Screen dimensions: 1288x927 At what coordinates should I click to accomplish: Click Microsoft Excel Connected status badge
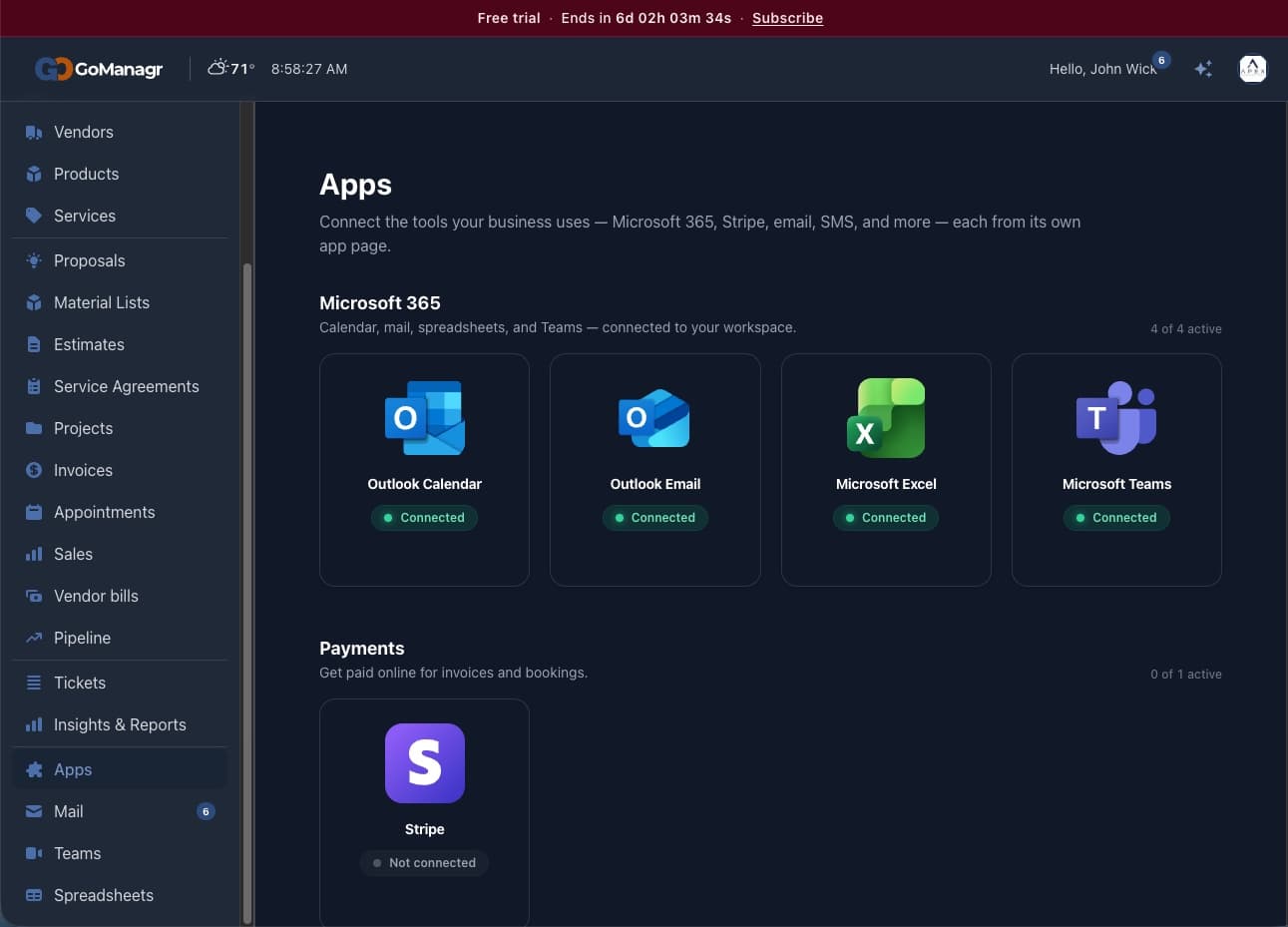[886, 518]
